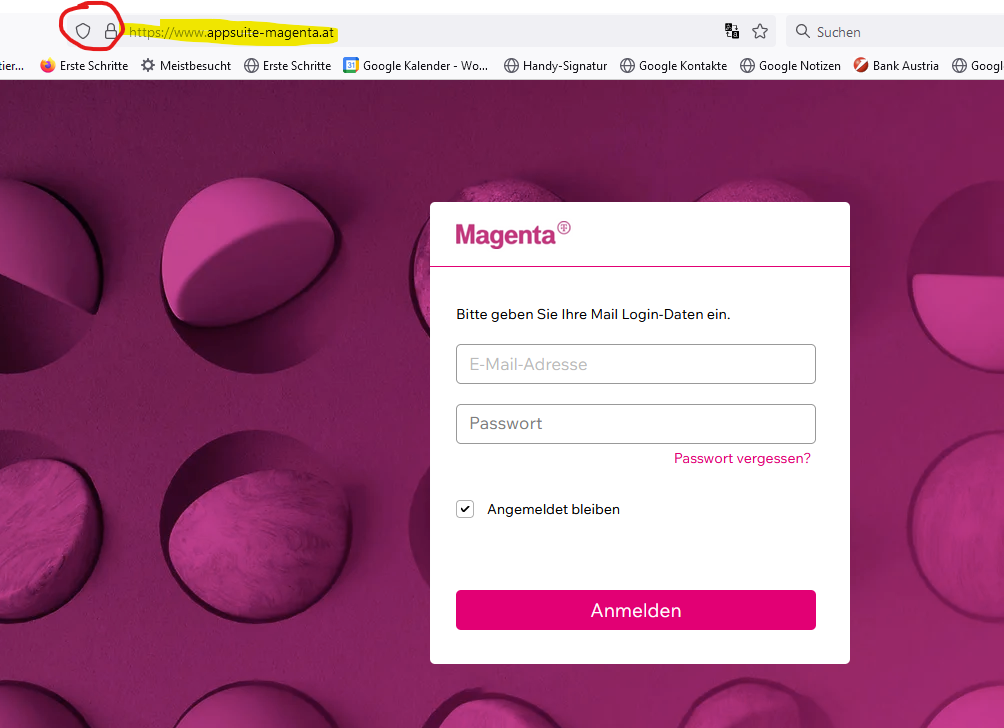This screenshot has width=1004, height=728.
Task: Focus the Suchen search box
Action: point(896,31)
